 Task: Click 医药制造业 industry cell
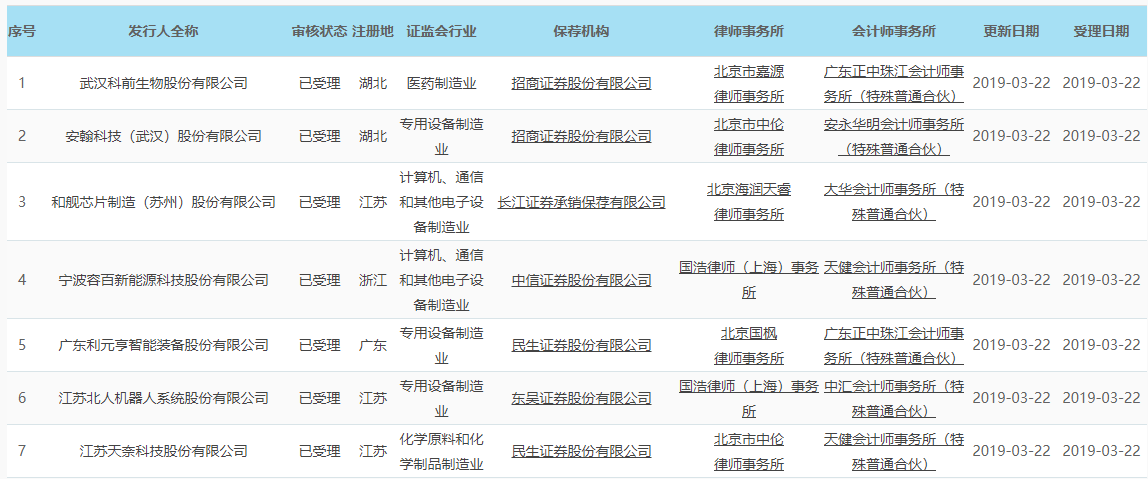tap(441, 83)
